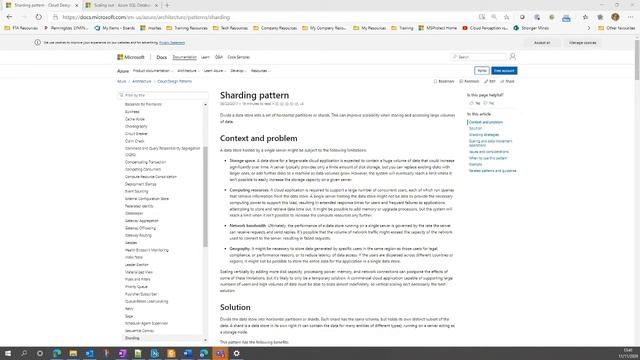
Task: Open a new browser tab with plus icon
Action: 167,5
